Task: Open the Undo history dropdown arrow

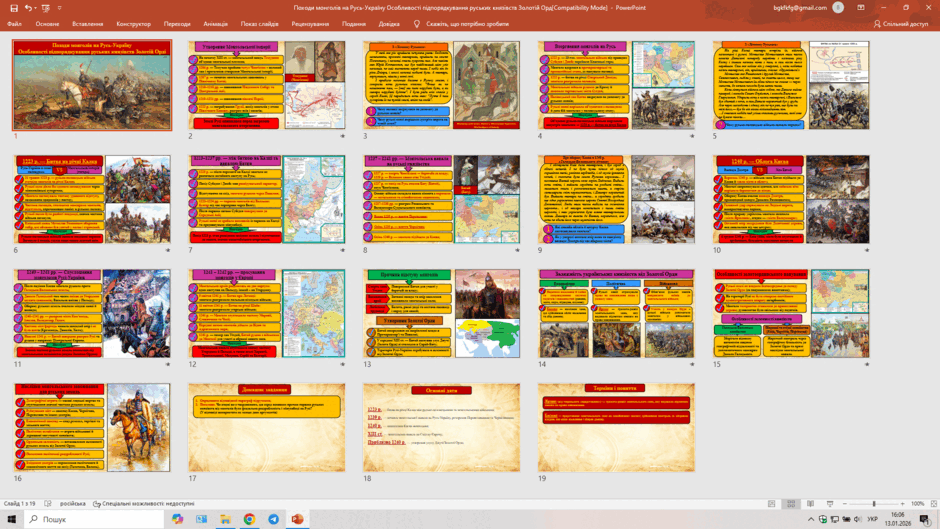Action: coord(35,8)
